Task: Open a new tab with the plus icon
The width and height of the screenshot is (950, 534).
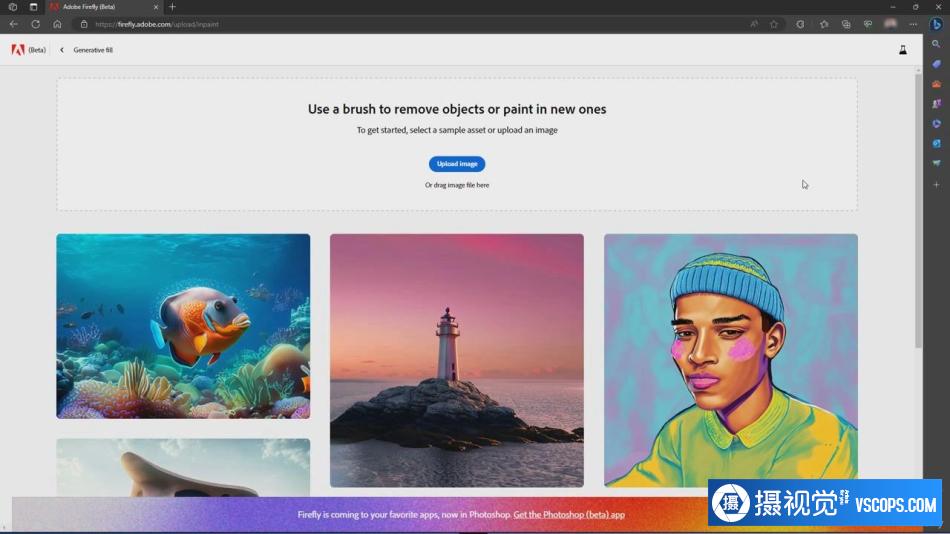Action: pyautogui.click(x=172, y=7)
